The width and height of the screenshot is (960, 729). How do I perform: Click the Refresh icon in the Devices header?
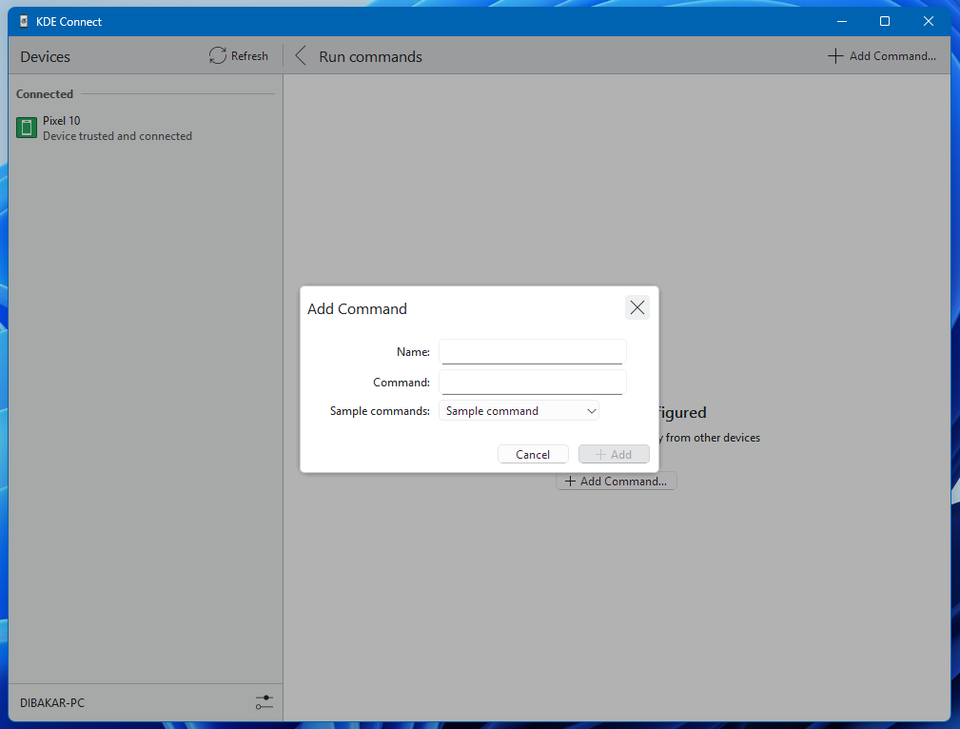pyautogui.click(x=216, y=55)
